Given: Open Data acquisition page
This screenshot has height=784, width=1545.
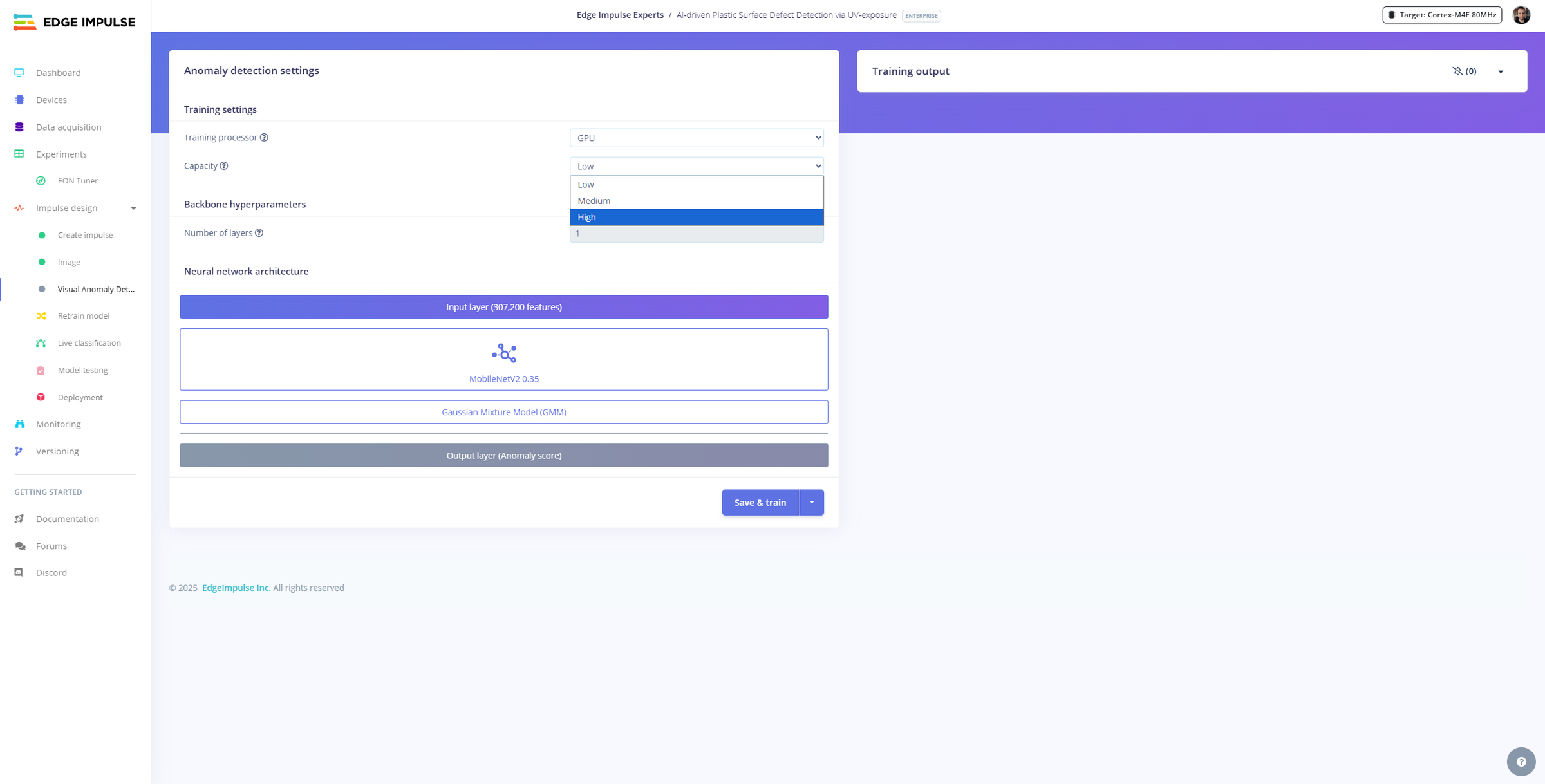Looking at the screenshot, I should point(69,127).
